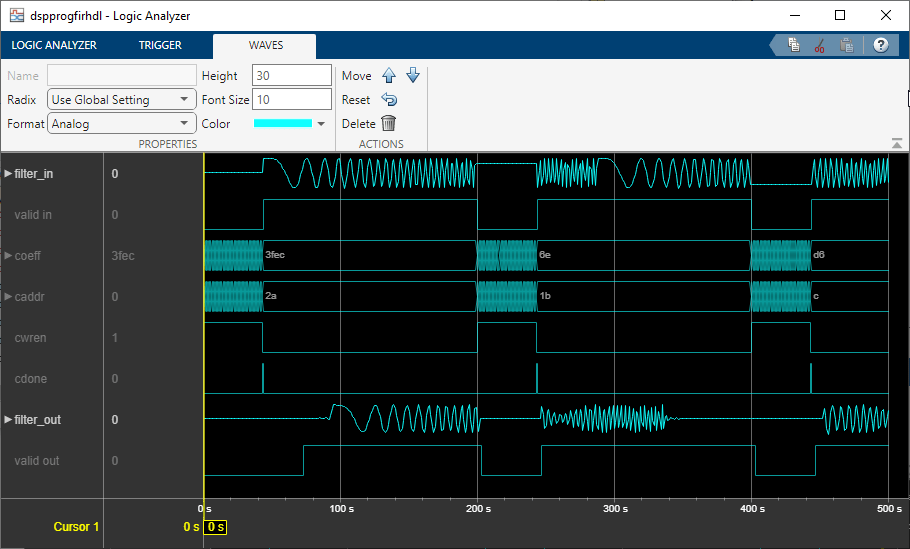The image size is (910, 549).
Task: Expand the filter_out signal group
Action: click(9, 420)
